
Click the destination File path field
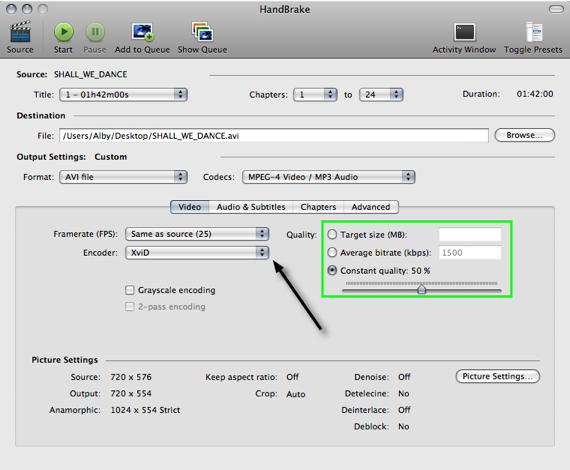pyautogui.click(x=274, y=136)
